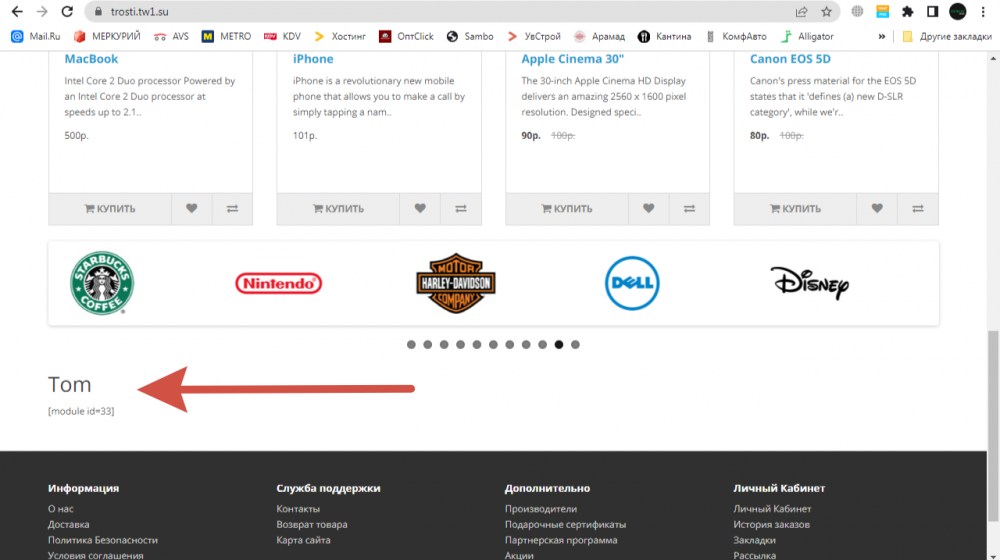The width and height of the screenshot is (1000, 560).
Task: Click Купить button under MacBook
Action: pos(110,209)
